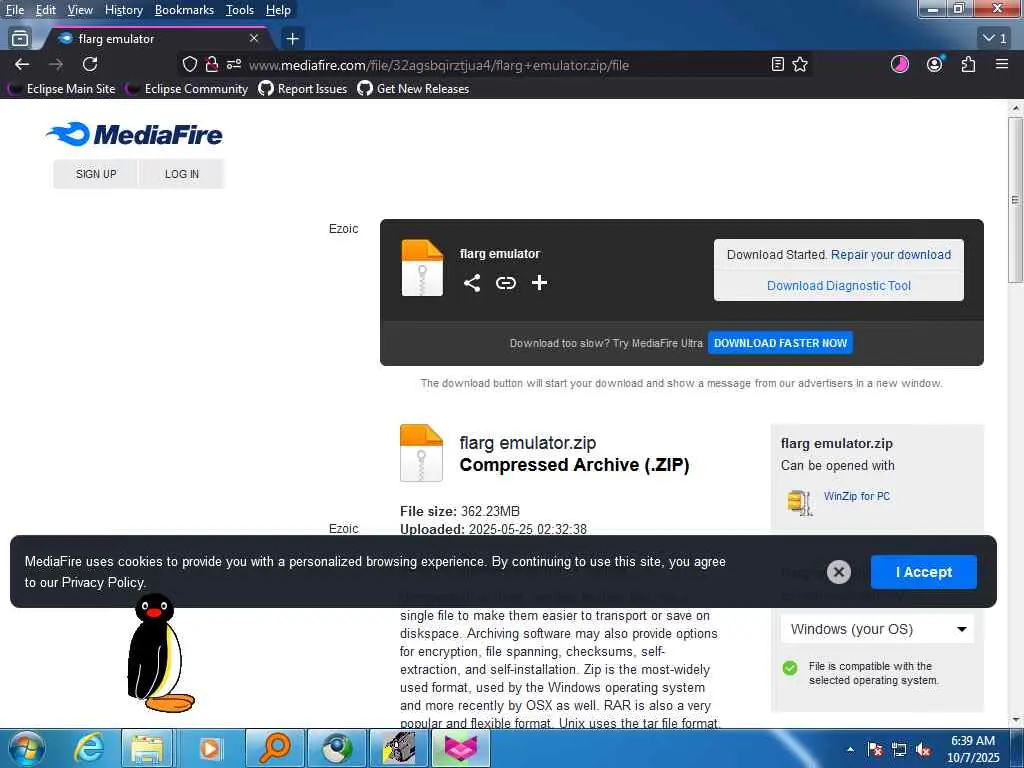Image resolution: width=1024 pixels, height=768 pixels.
Task: Open the site permissions icon in address bar
Action: [234, 64]
